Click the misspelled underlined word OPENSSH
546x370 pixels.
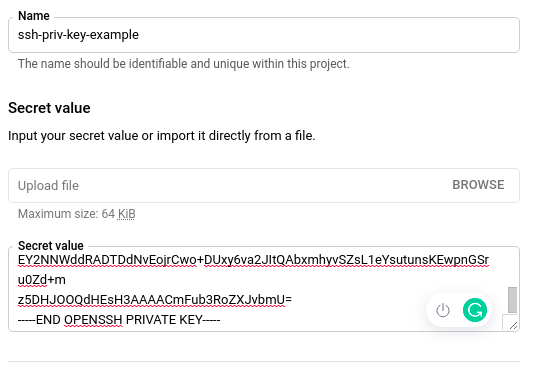point(93,320)
